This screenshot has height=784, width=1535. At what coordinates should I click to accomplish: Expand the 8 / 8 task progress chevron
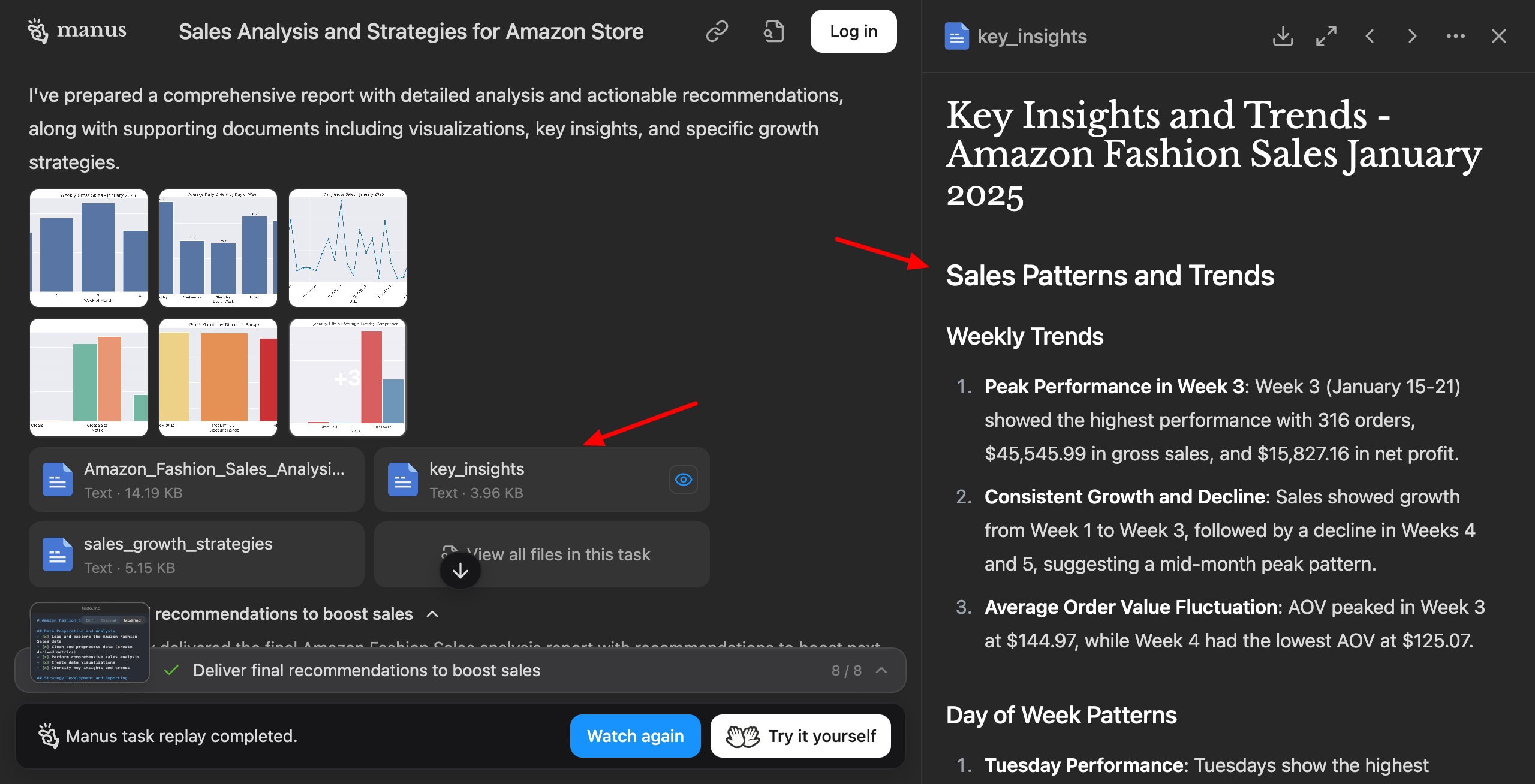881,670
